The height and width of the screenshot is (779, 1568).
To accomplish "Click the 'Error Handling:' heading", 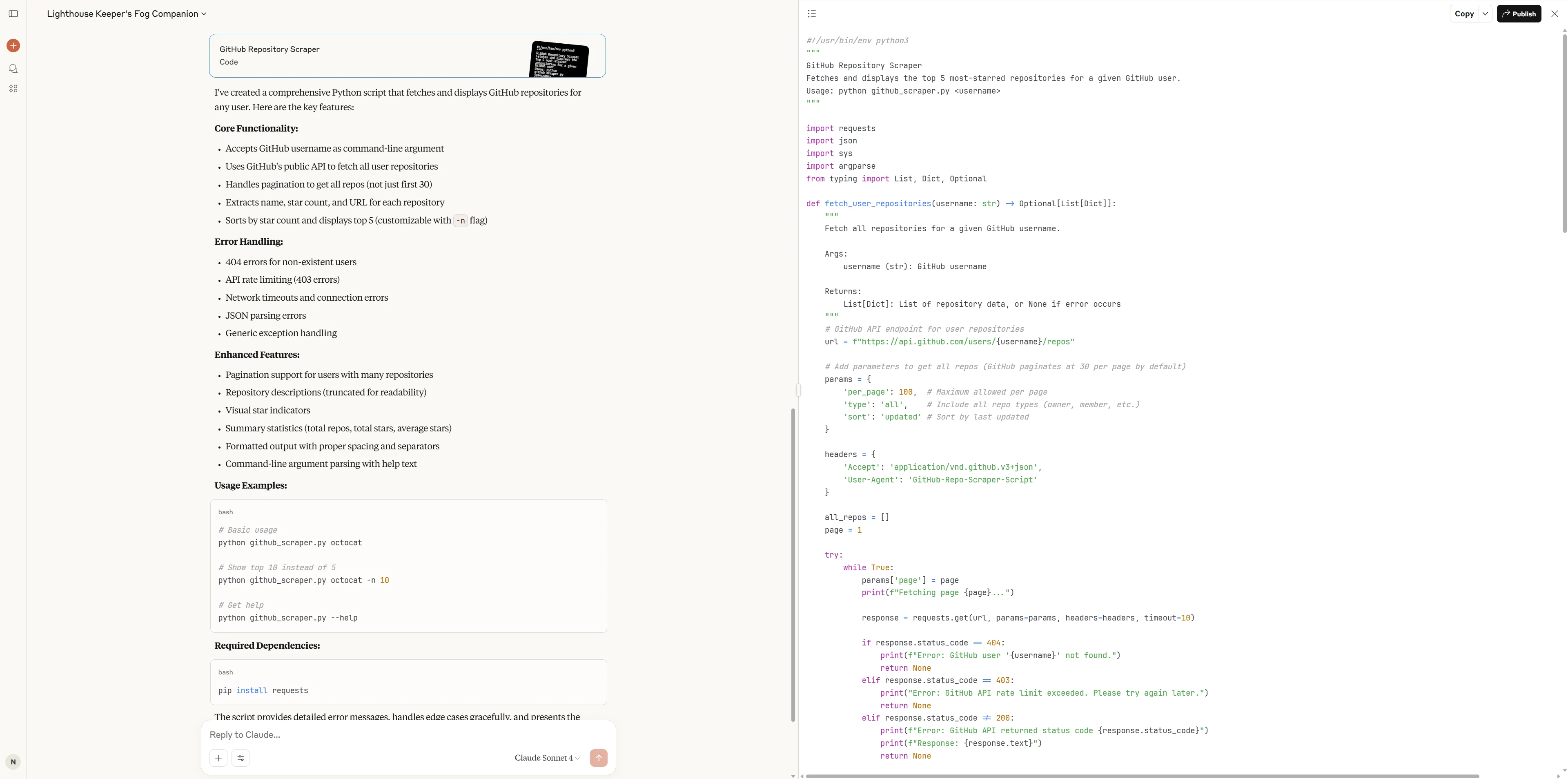I will click(x=248, y=242).
